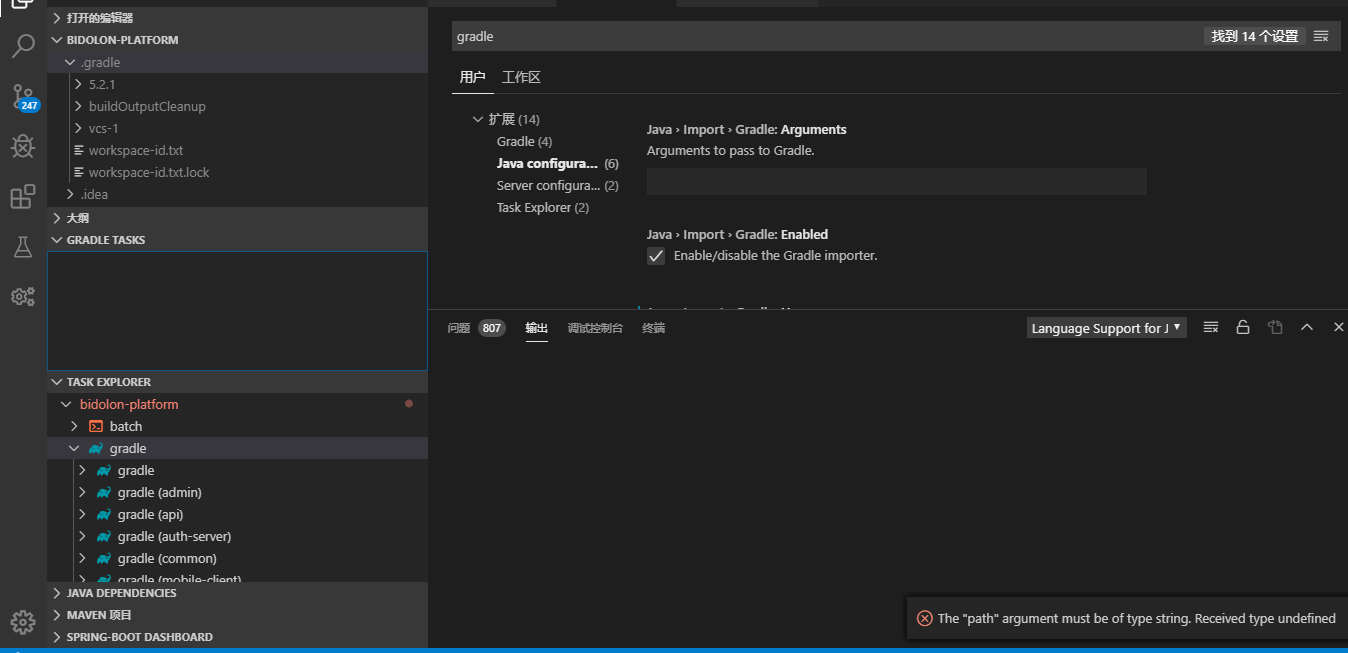Toggle lock scrolling in the Output panel
Image resolution: width=1348 pixels, height=653 pixels.
click(x=1243, y=327)
